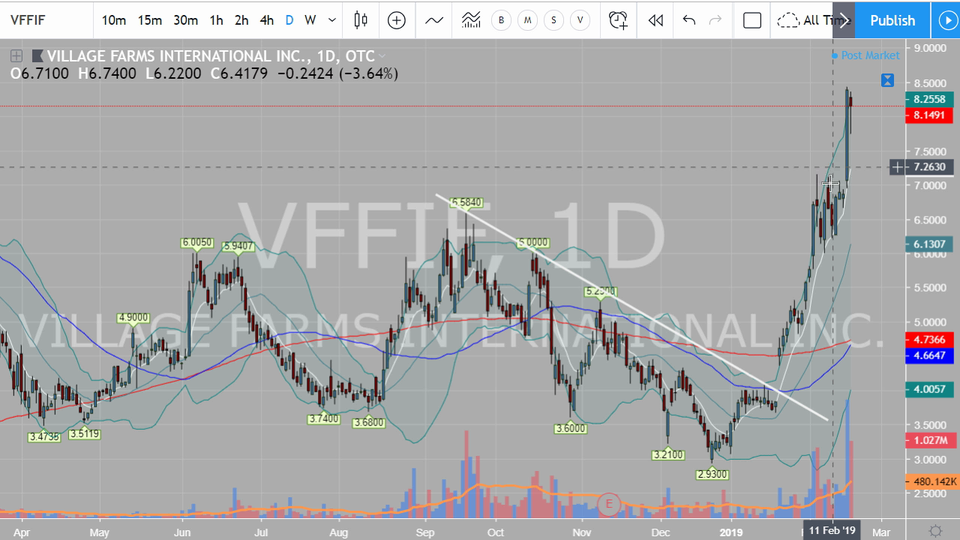Click the 5.9407 pivot label
This screenshot has height=540, width=960.
[238, 246]
